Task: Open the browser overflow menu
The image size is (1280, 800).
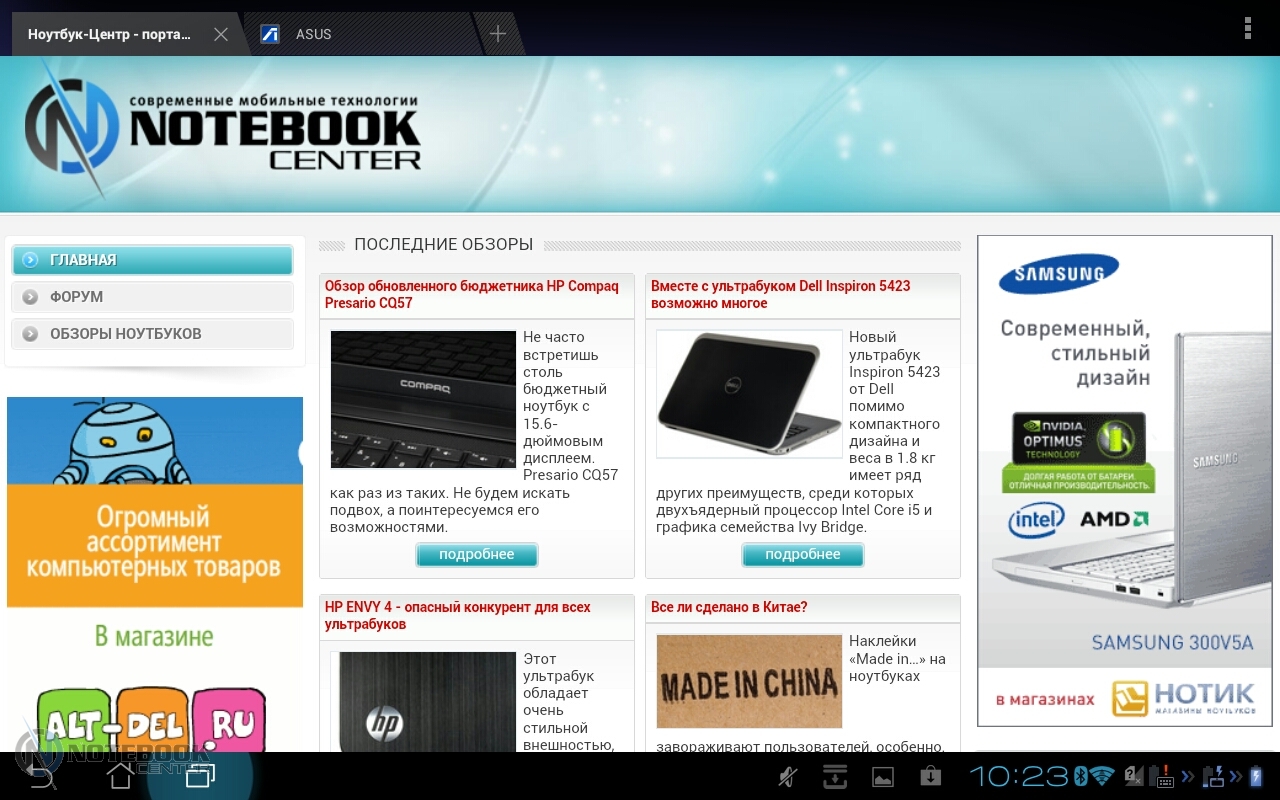Action: click(x=1247, y=29)
